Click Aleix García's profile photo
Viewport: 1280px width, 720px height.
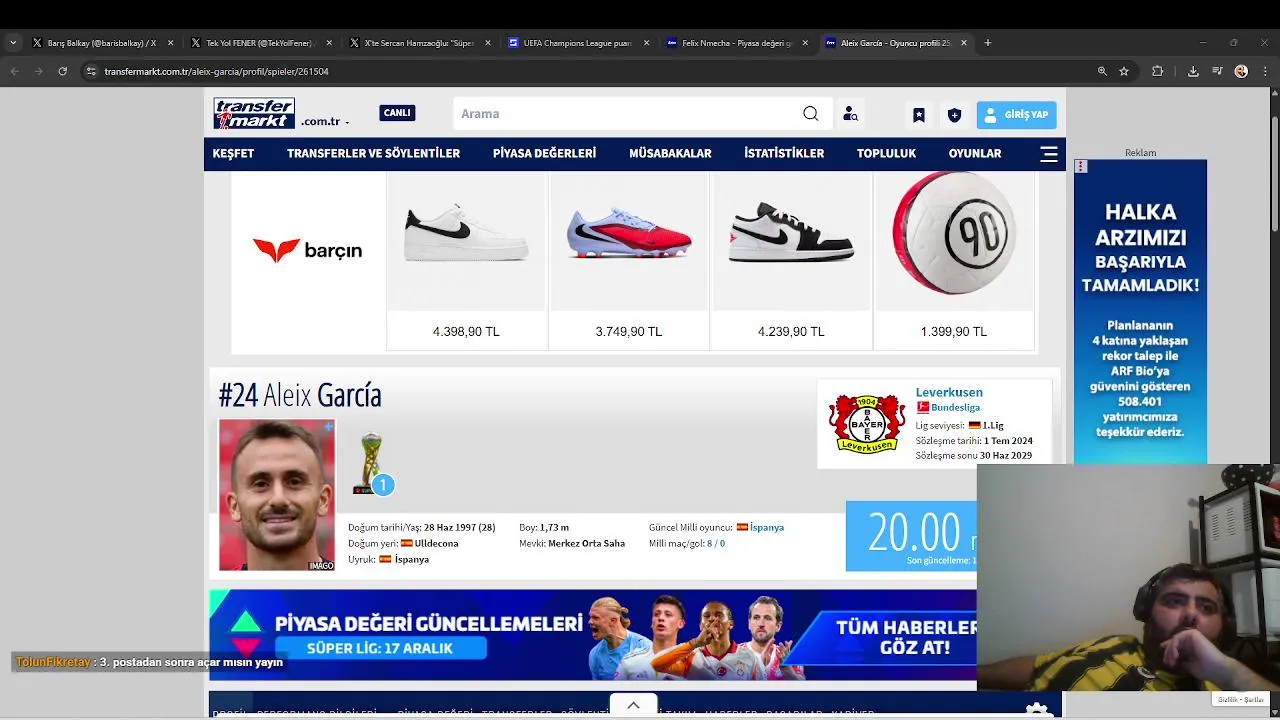click(277, 495)
